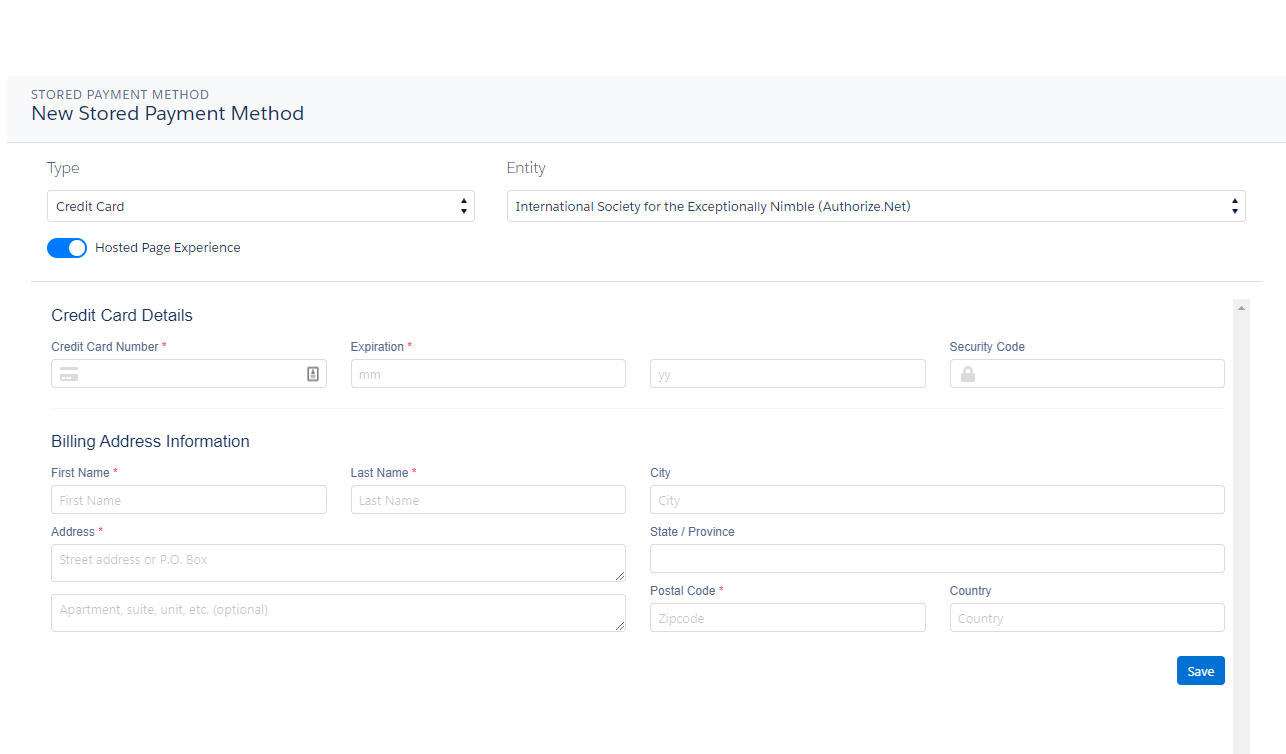Click the credit card icon in card number field
1286x754 pixels.
(x=69, y=374)
